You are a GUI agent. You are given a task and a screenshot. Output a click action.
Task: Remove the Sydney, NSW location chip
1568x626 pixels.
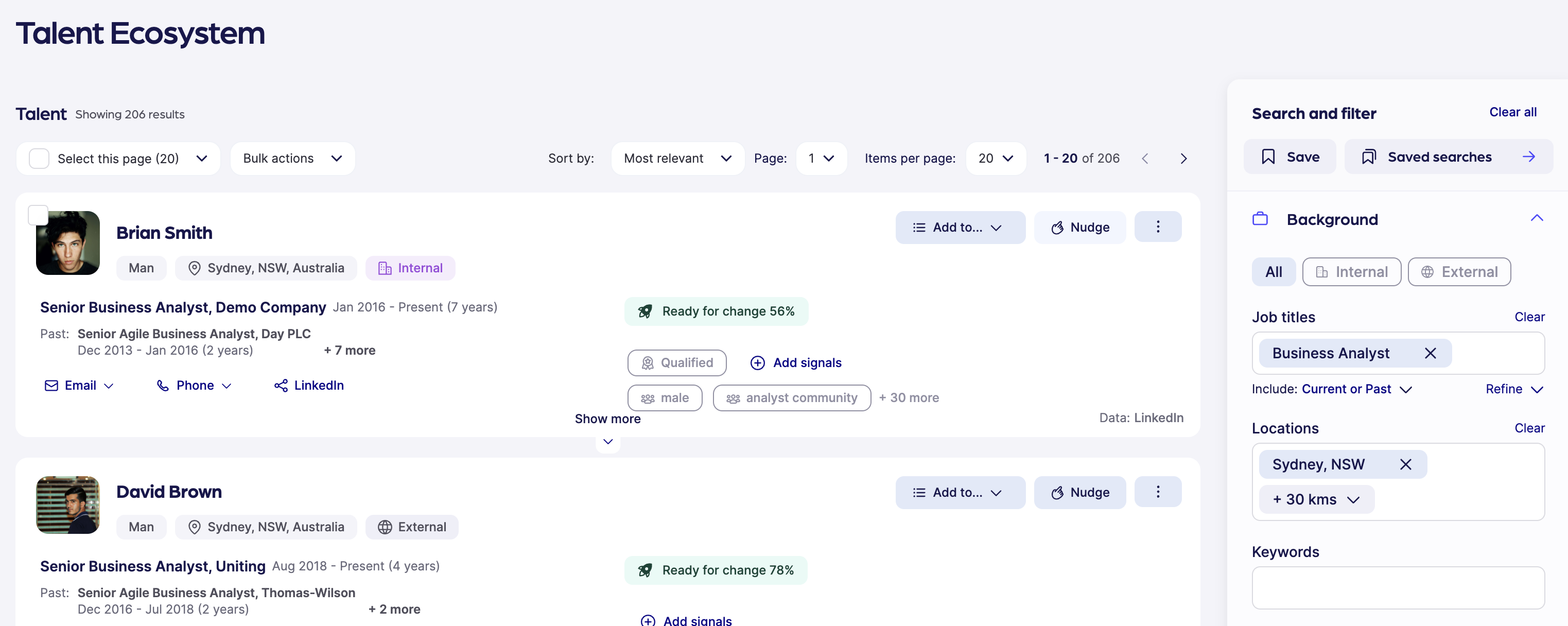(x=1405, y=465)
